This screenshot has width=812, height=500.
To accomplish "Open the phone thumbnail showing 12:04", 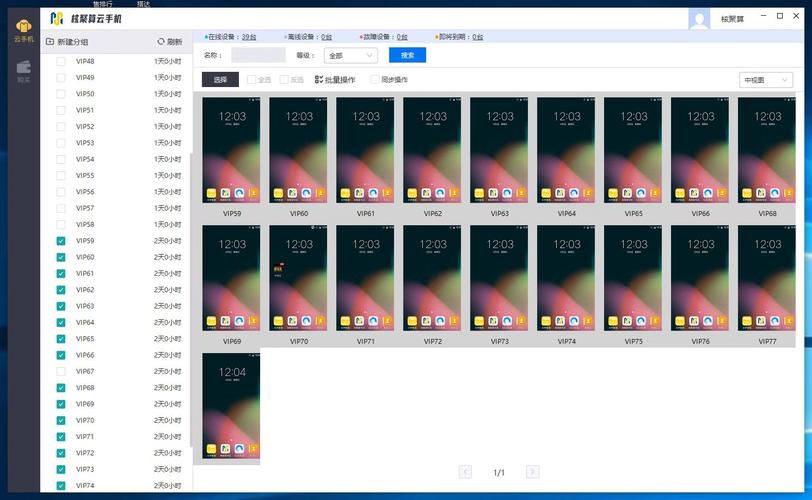I will pyautogui.click(x=231, y=406).
